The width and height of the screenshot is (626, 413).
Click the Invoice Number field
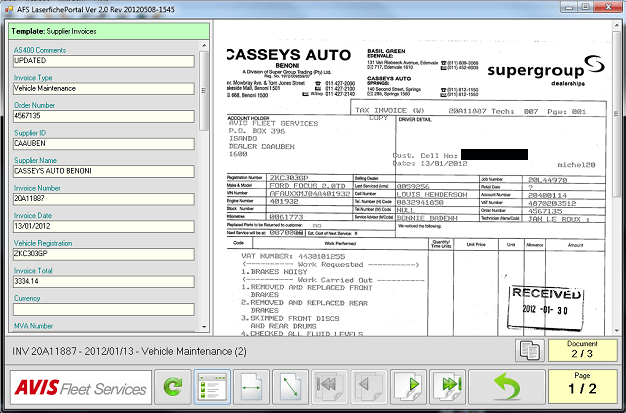(x=104, y=199)
